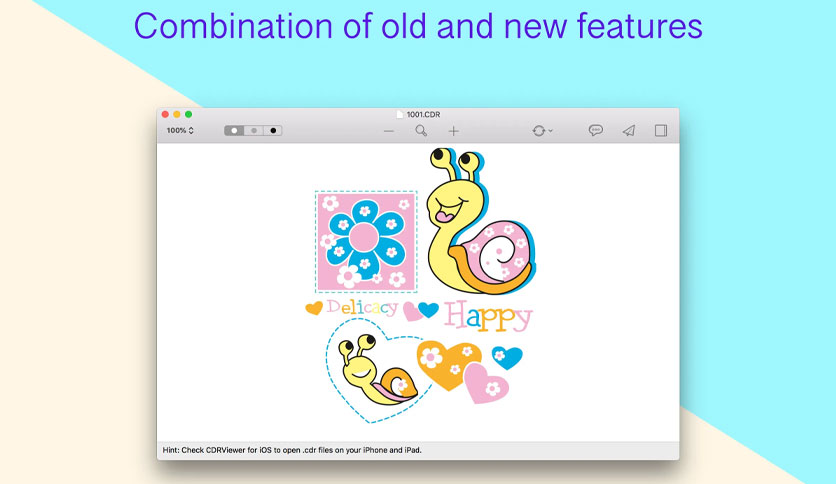The image size is (836, 484).
Task: Click the green full-screen window button
Action: pos(189,114)
